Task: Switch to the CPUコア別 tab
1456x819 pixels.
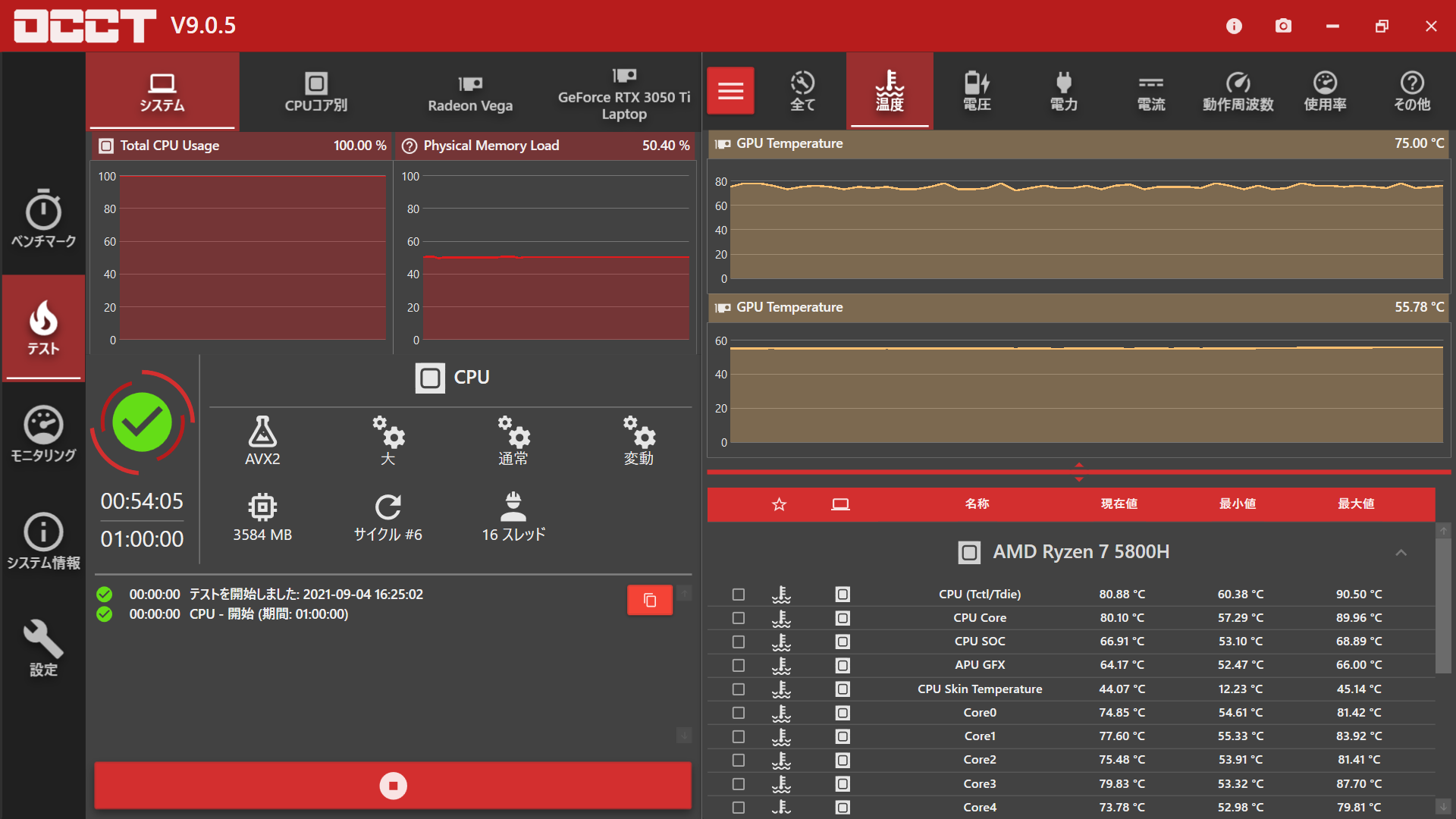Action: point(316,92)
